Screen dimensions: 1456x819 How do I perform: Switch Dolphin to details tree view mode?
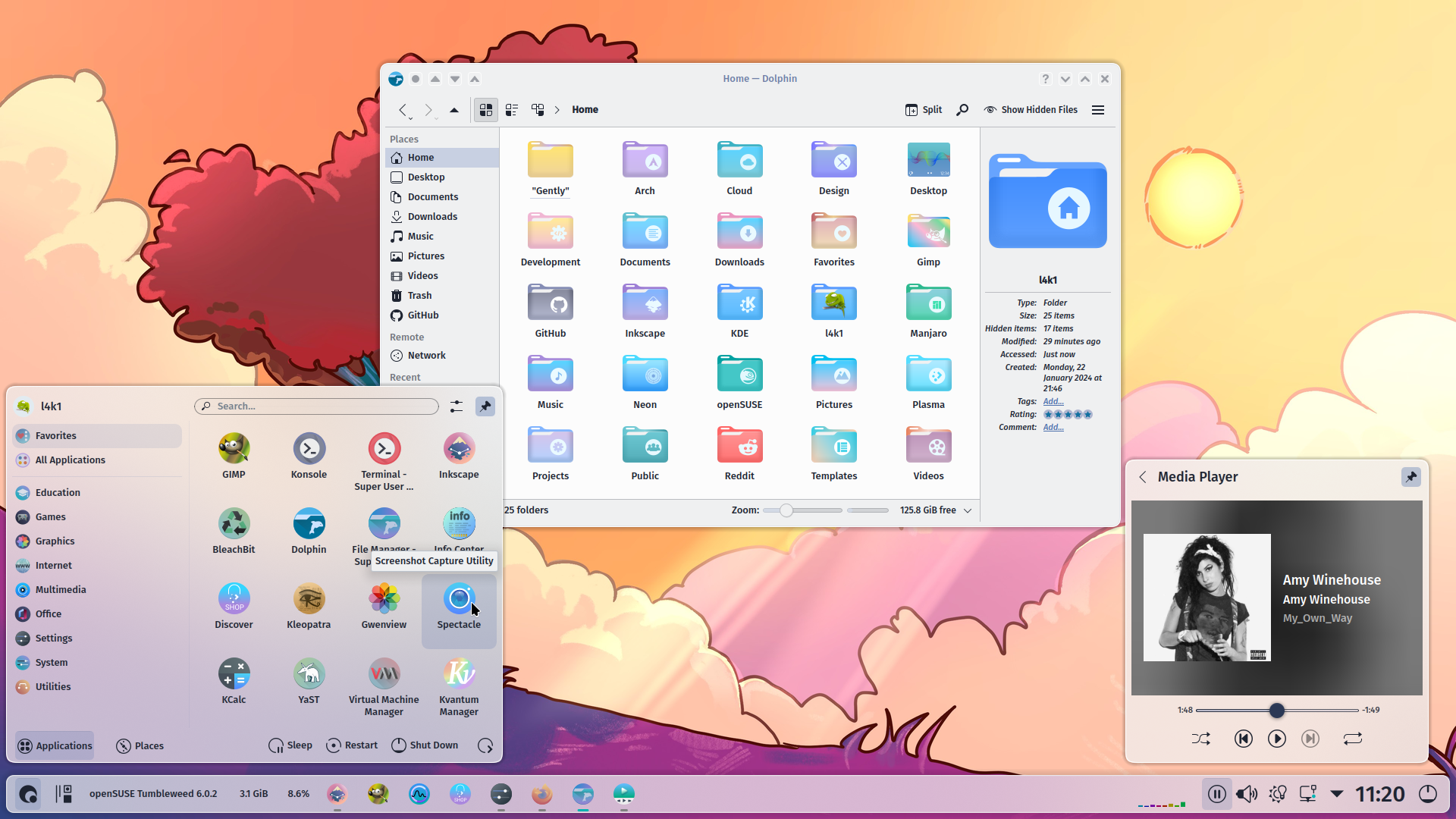click(538, 110)
